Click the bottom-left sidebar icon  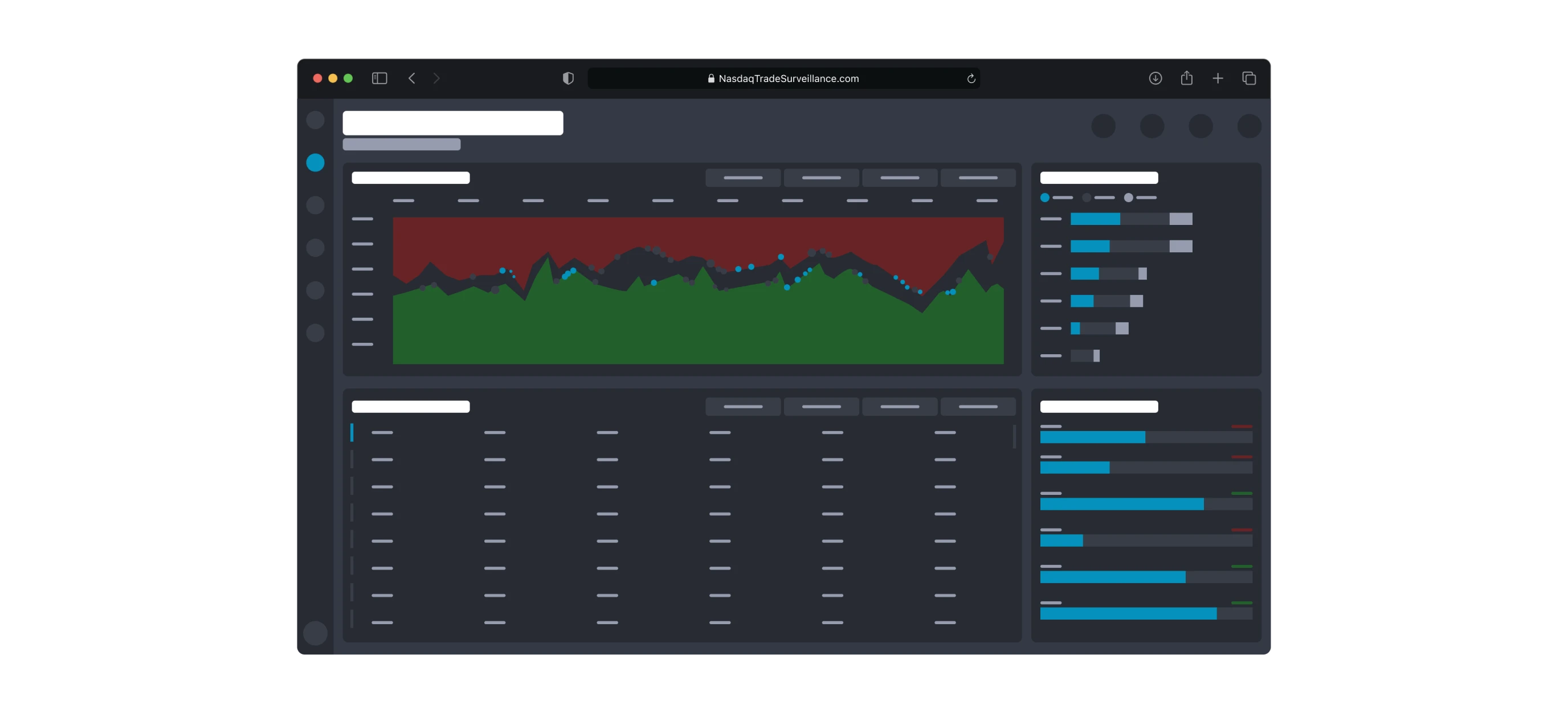(x=315, y=633)
